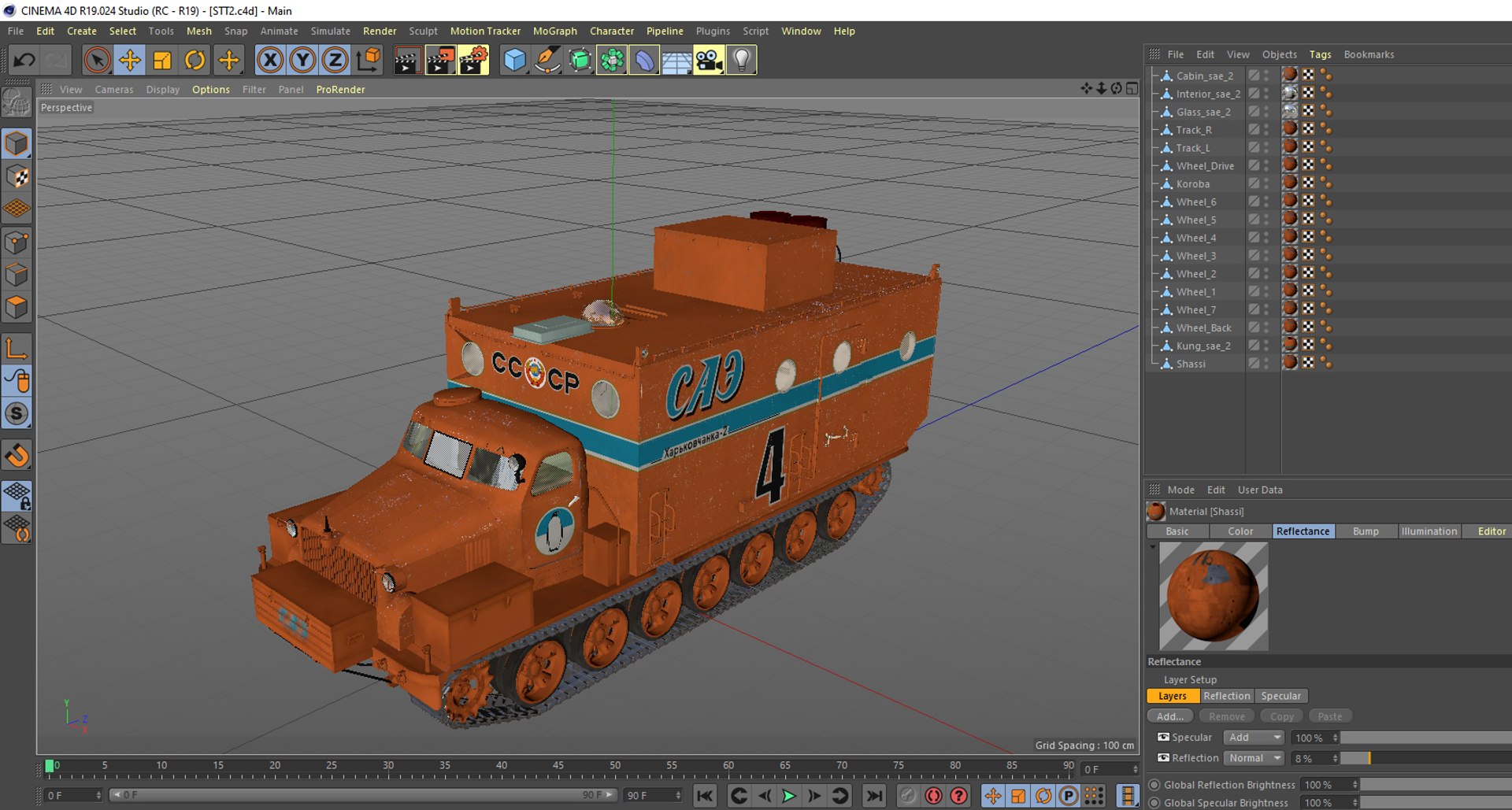Toggle the X axis lock
This screenshot has width=1512, height=810.
(x=270, y=61)
